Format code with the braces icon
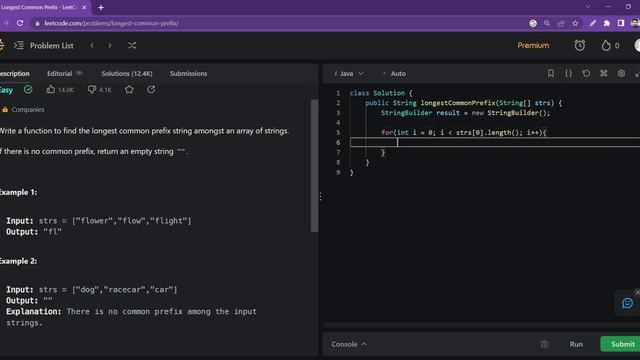This screenshot has width=640, height=360. 569,73
